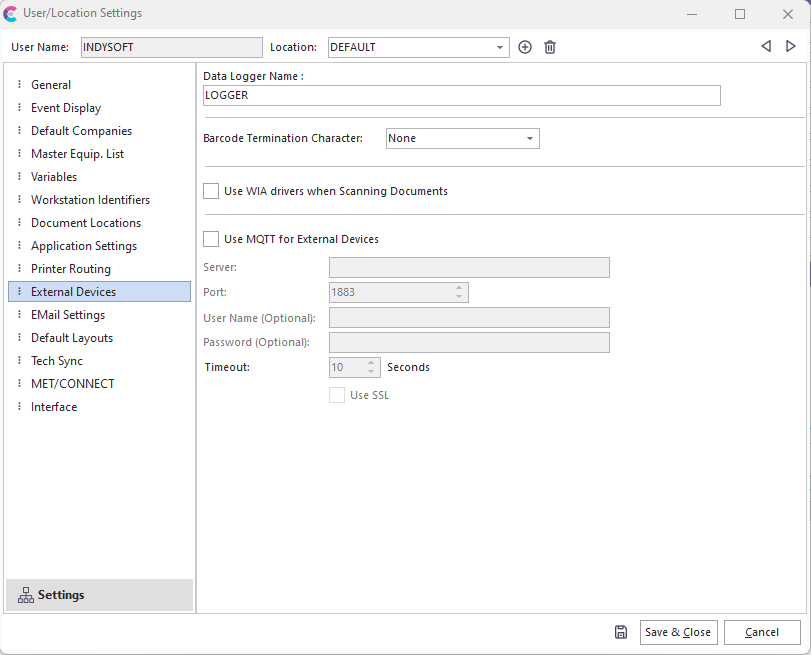
Task: Click the Cancel button
Action: [762, 632]
